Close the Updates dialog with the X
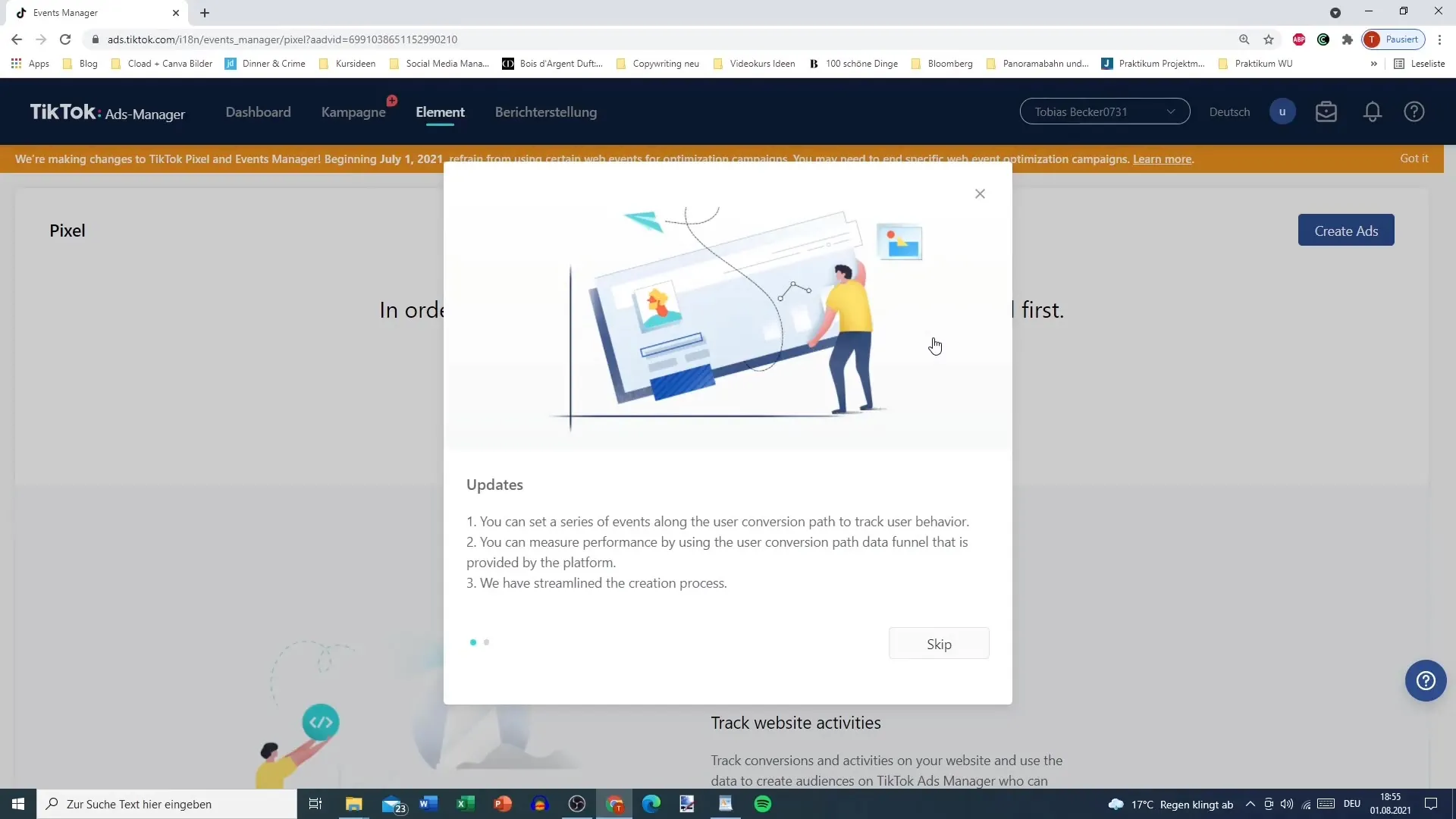This screenshot has height=819, width=1456. 980,194
